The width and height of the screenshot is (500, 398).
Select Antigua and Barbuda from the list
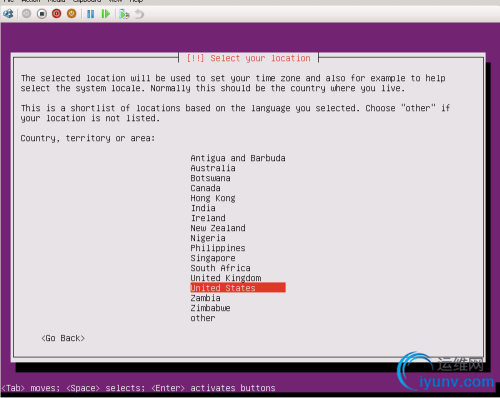tap(238, 158)
